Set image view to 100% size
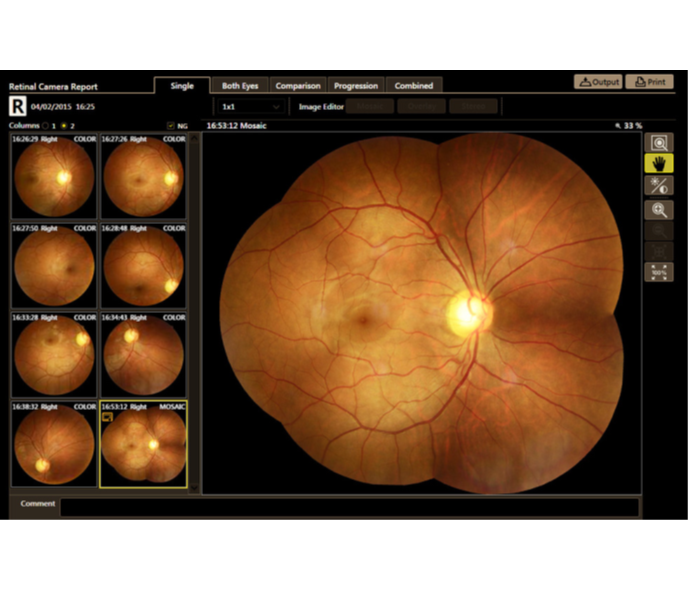 (x=659, y=272)
